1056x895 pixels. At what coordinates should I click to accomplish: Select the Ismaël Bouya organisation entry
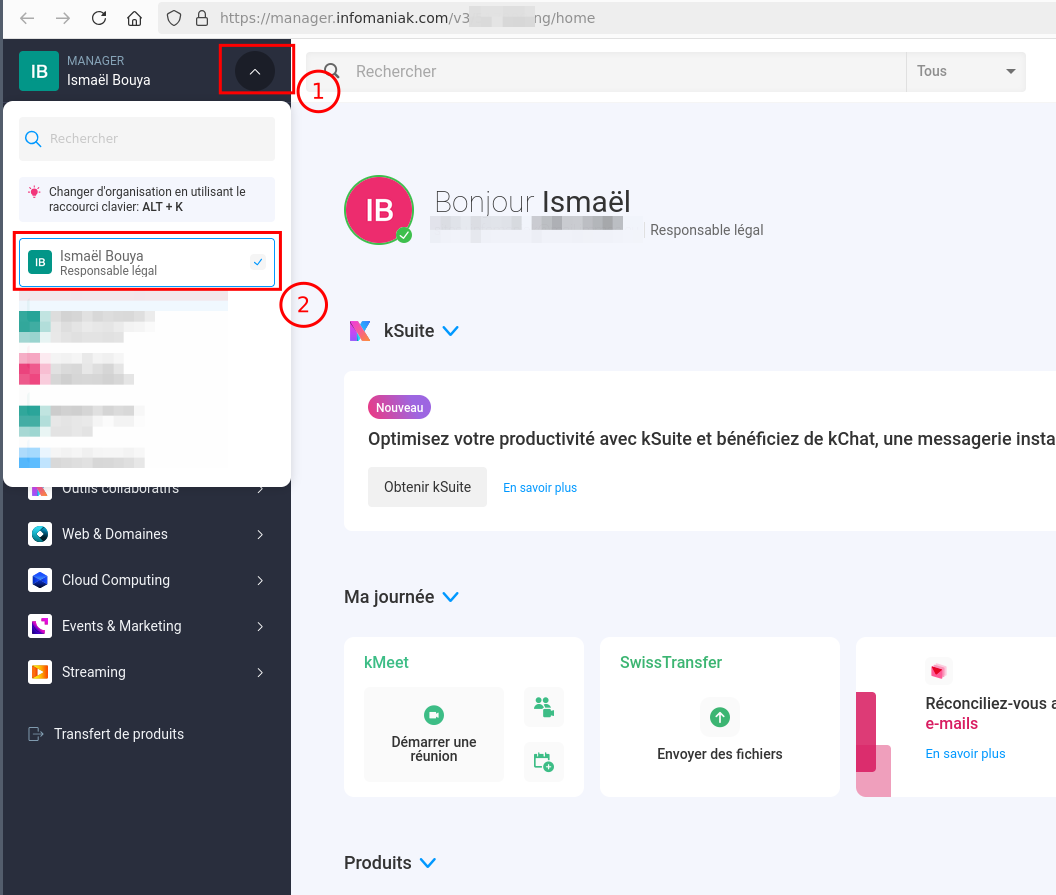147,262
